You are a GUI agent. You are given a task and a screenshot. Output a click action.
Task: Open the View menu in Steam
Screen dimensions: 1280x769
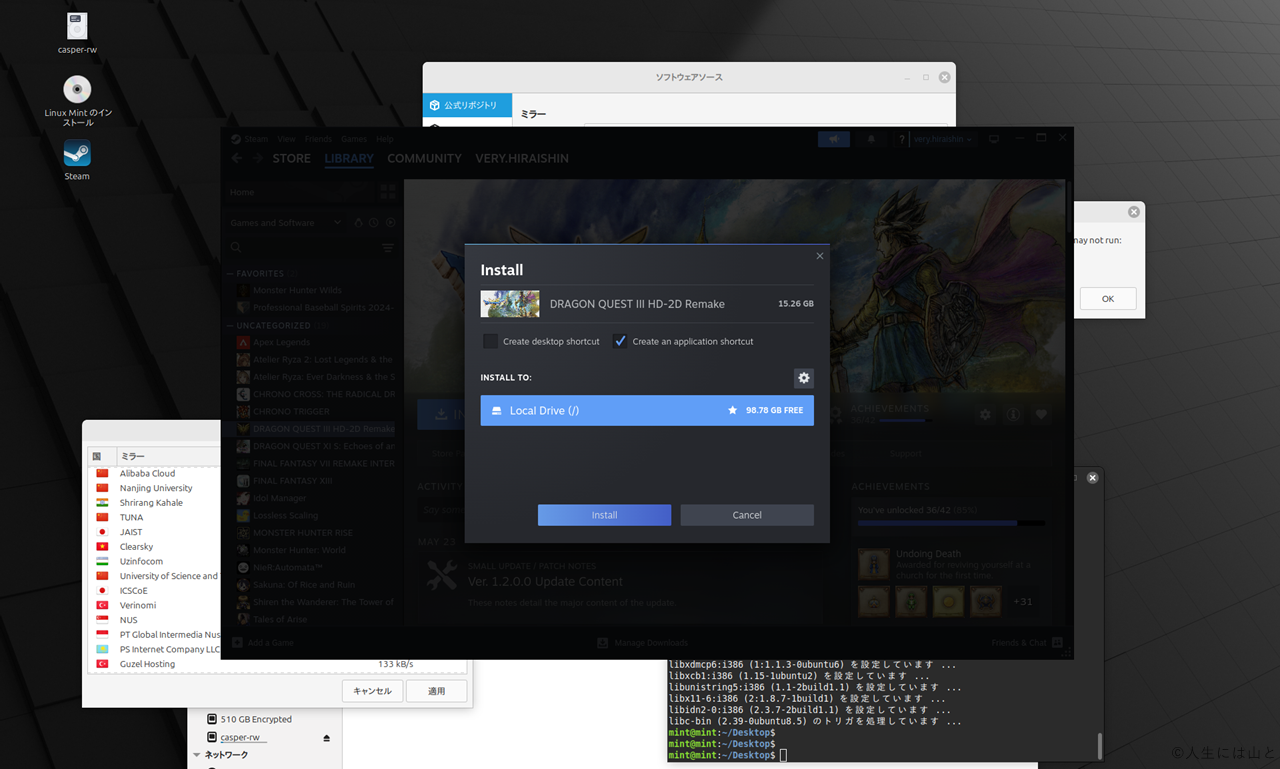coord(287,139)
